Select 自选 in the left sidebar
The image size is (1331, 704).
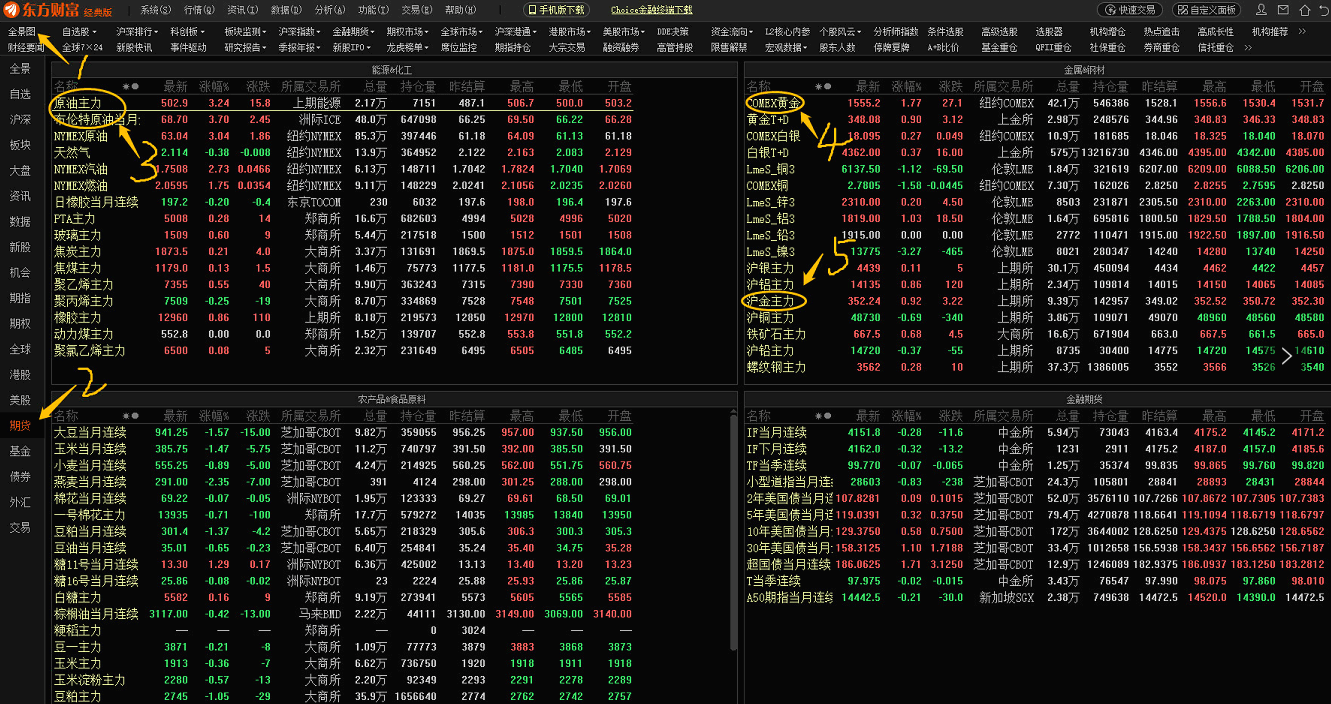point(20,94)
